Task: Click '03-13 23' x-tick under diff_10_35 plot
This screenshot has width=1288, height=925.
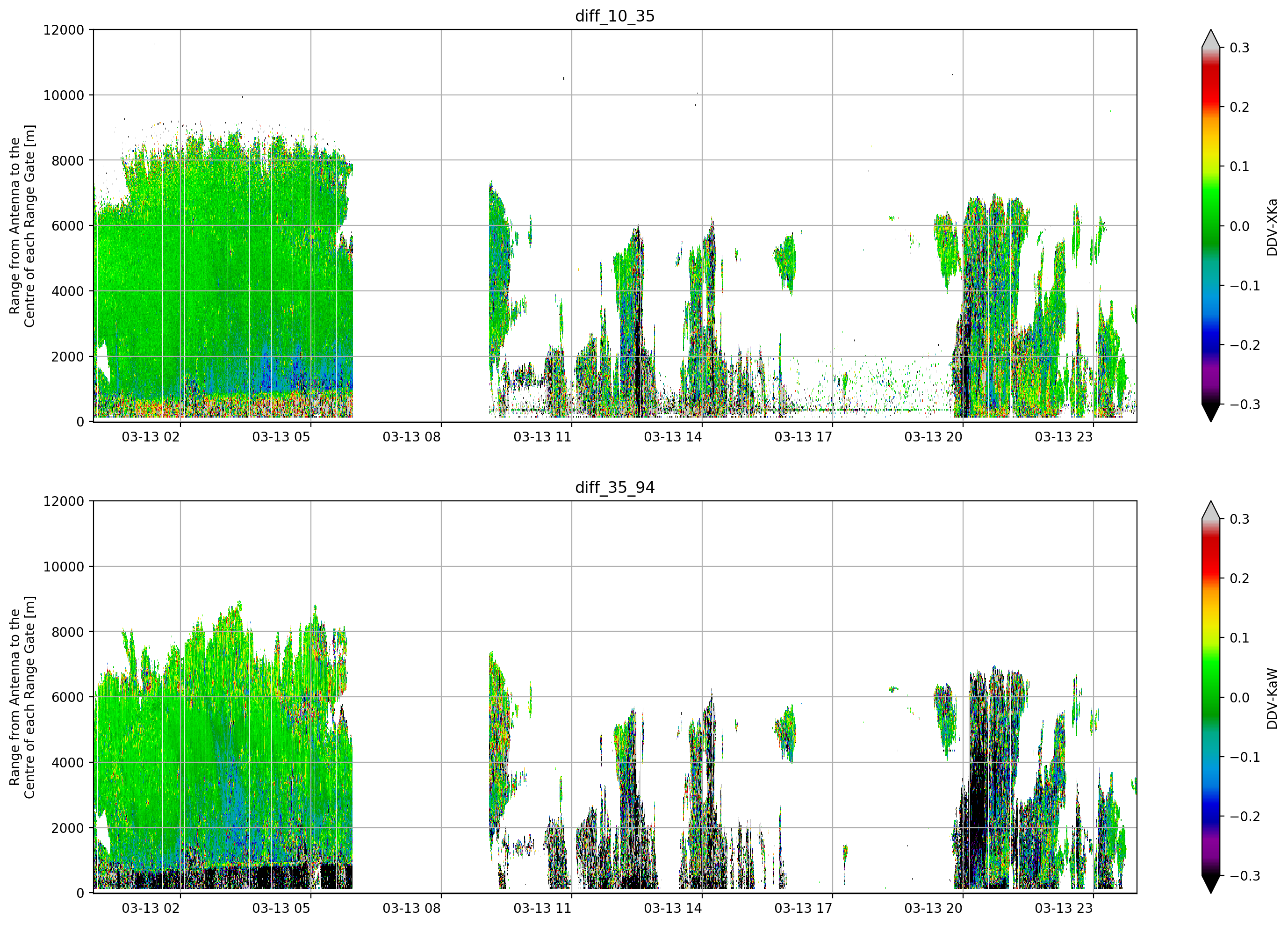Action: (1064, 437)
